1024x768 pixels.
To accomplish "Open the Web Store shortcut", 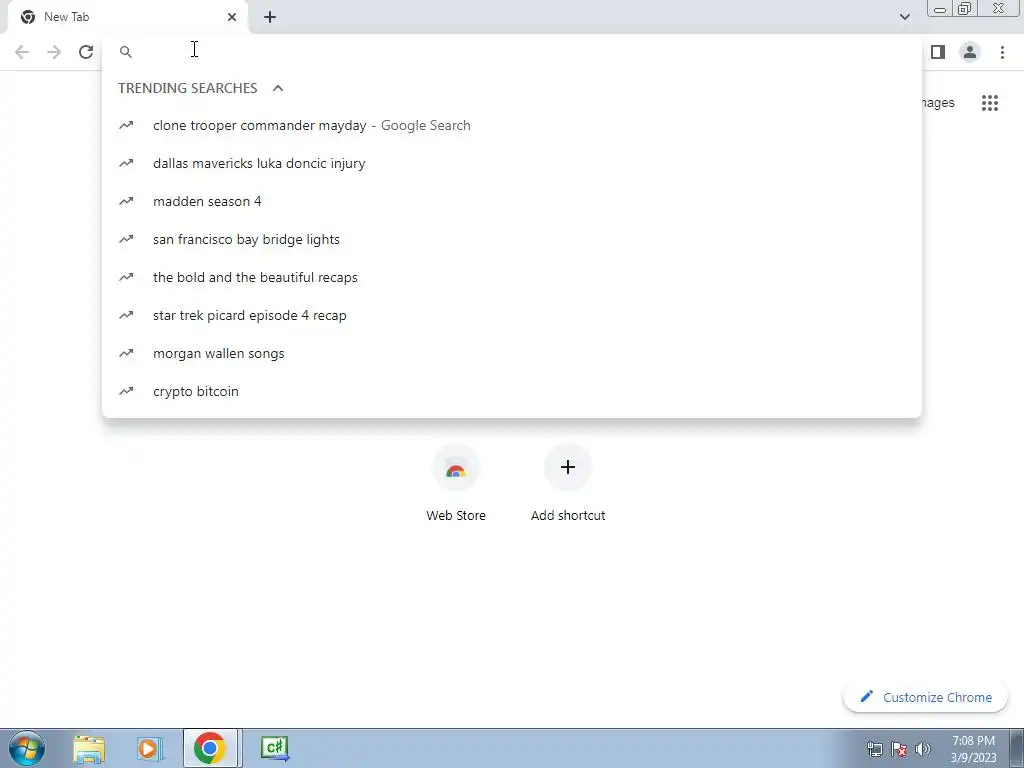I will click(456, 483).
